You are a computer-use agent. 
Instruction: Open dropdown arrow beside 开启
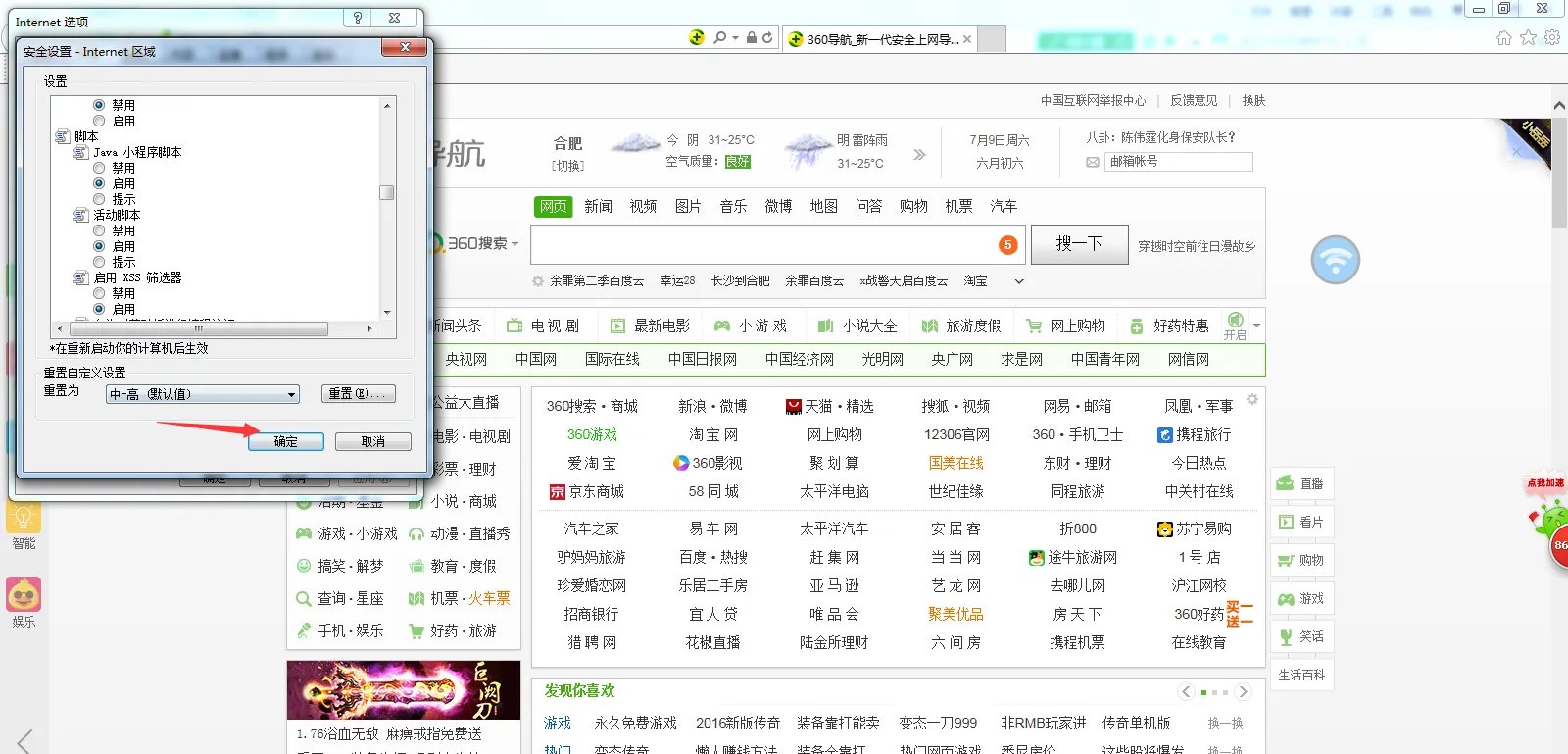[1256, 325]
